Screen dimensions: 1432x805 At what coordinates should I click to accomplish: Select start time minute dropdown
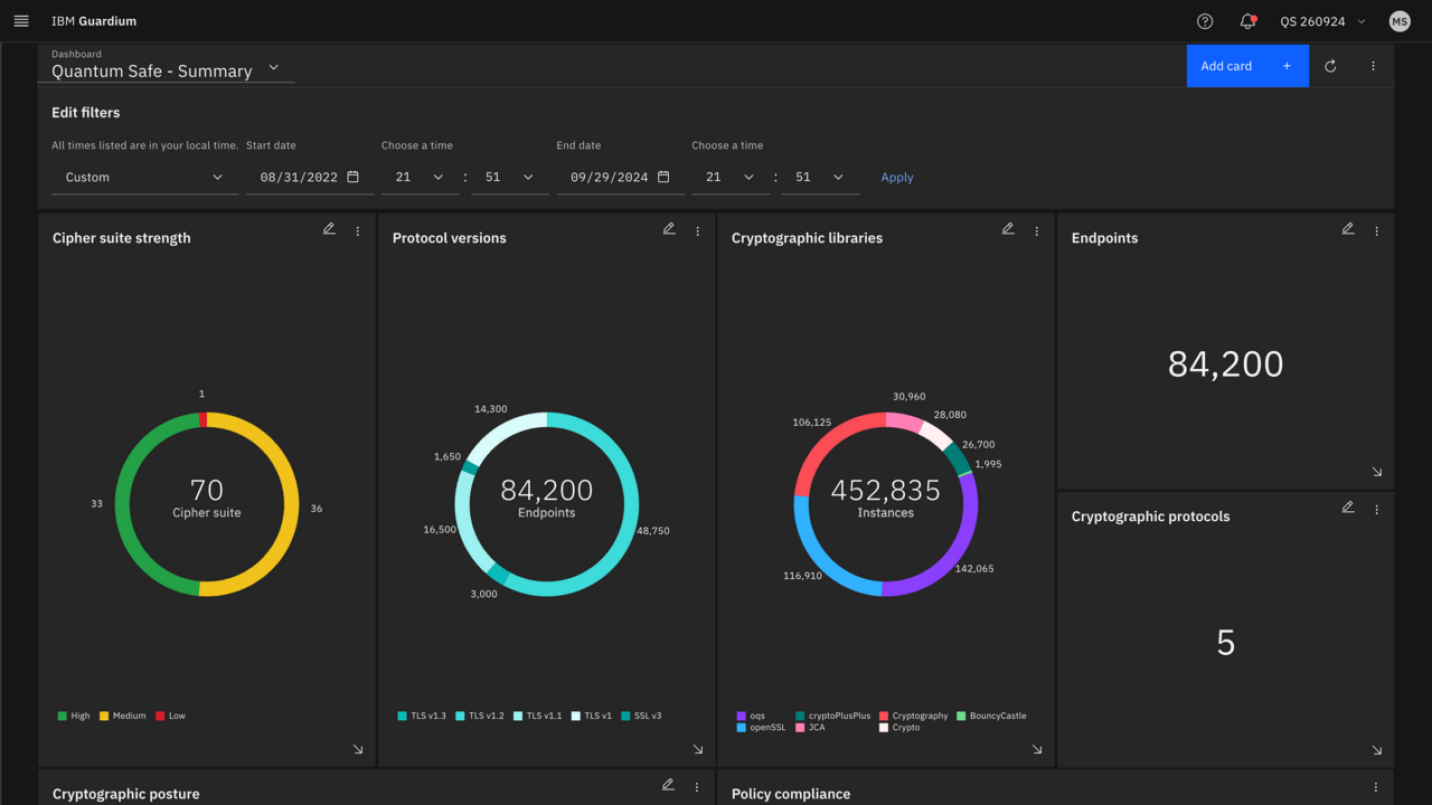pos(510,177)
